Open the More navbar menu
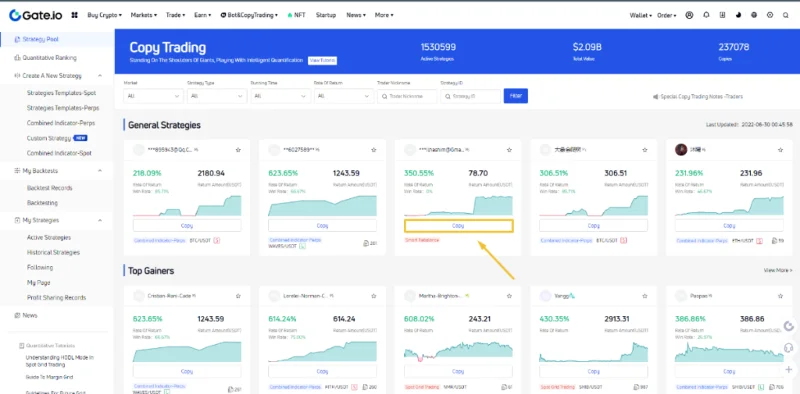Image resolution: width=800 pixels, height=394 pixels. point(384,15)
